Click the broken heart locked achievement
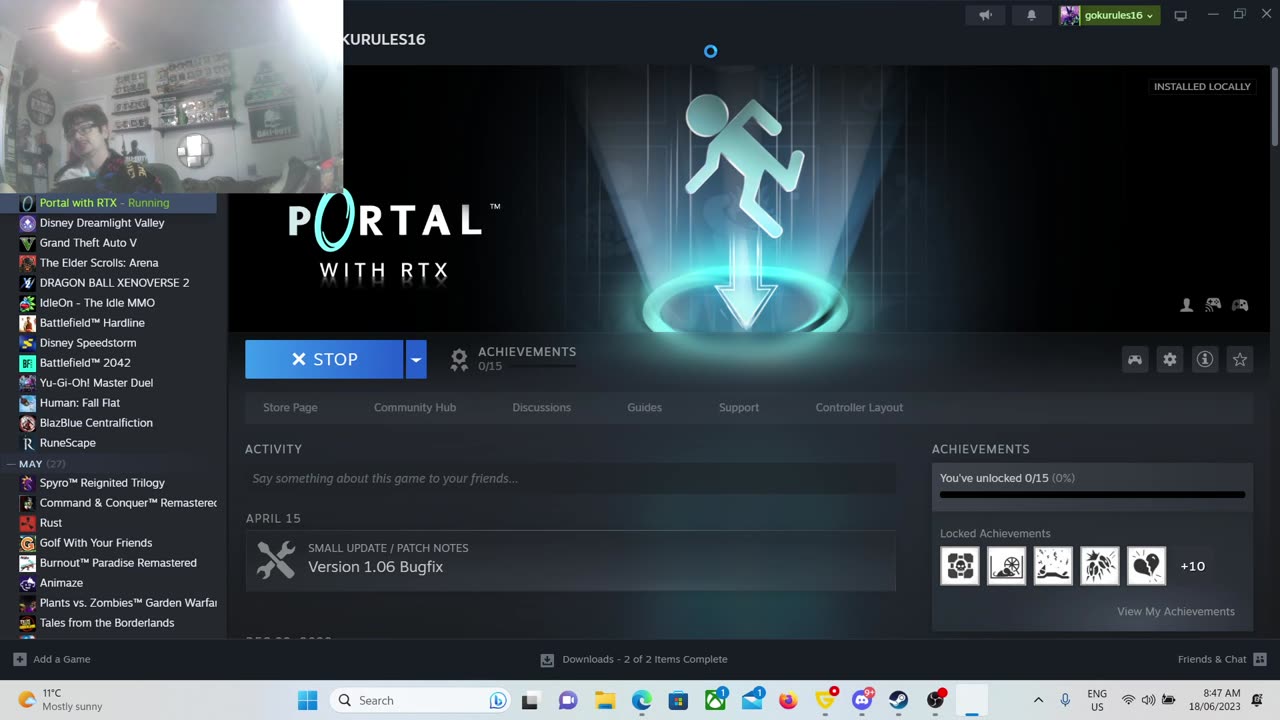 tap(1146, 566)
